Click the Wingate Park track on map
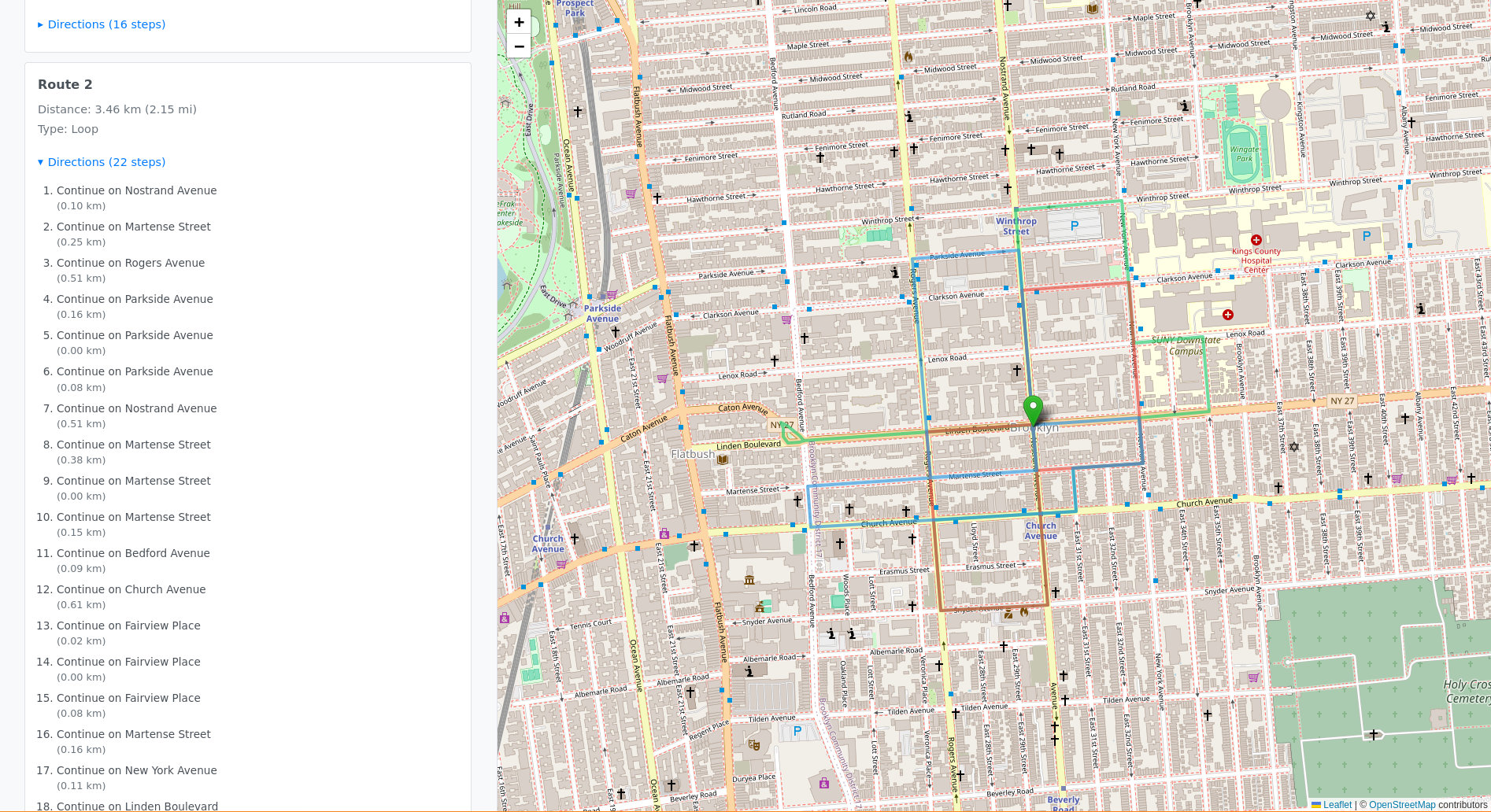Viewport: 1491px width, 812px height. click(1244, 153)
